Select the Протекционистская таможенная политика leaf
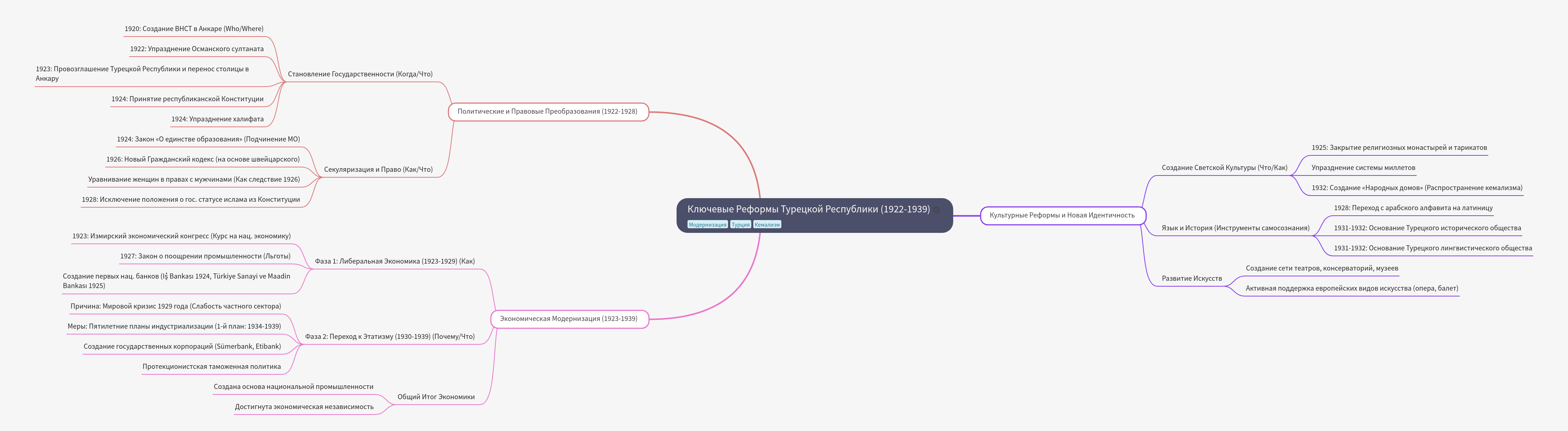1568x431 pixels. click(211, 366)
